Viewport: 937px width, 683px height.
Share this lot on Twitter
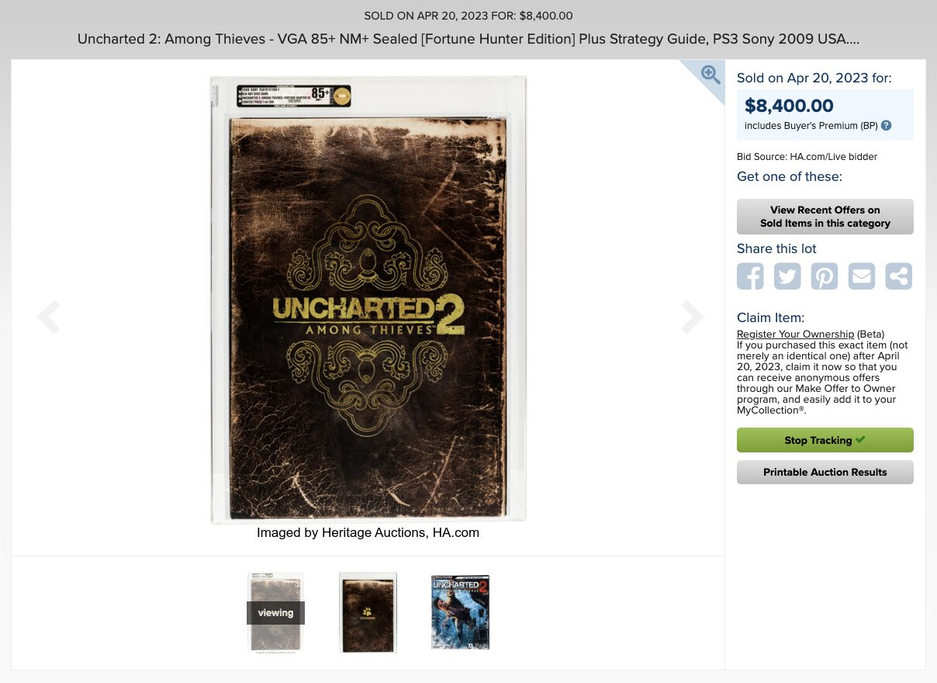coord(787,276)
